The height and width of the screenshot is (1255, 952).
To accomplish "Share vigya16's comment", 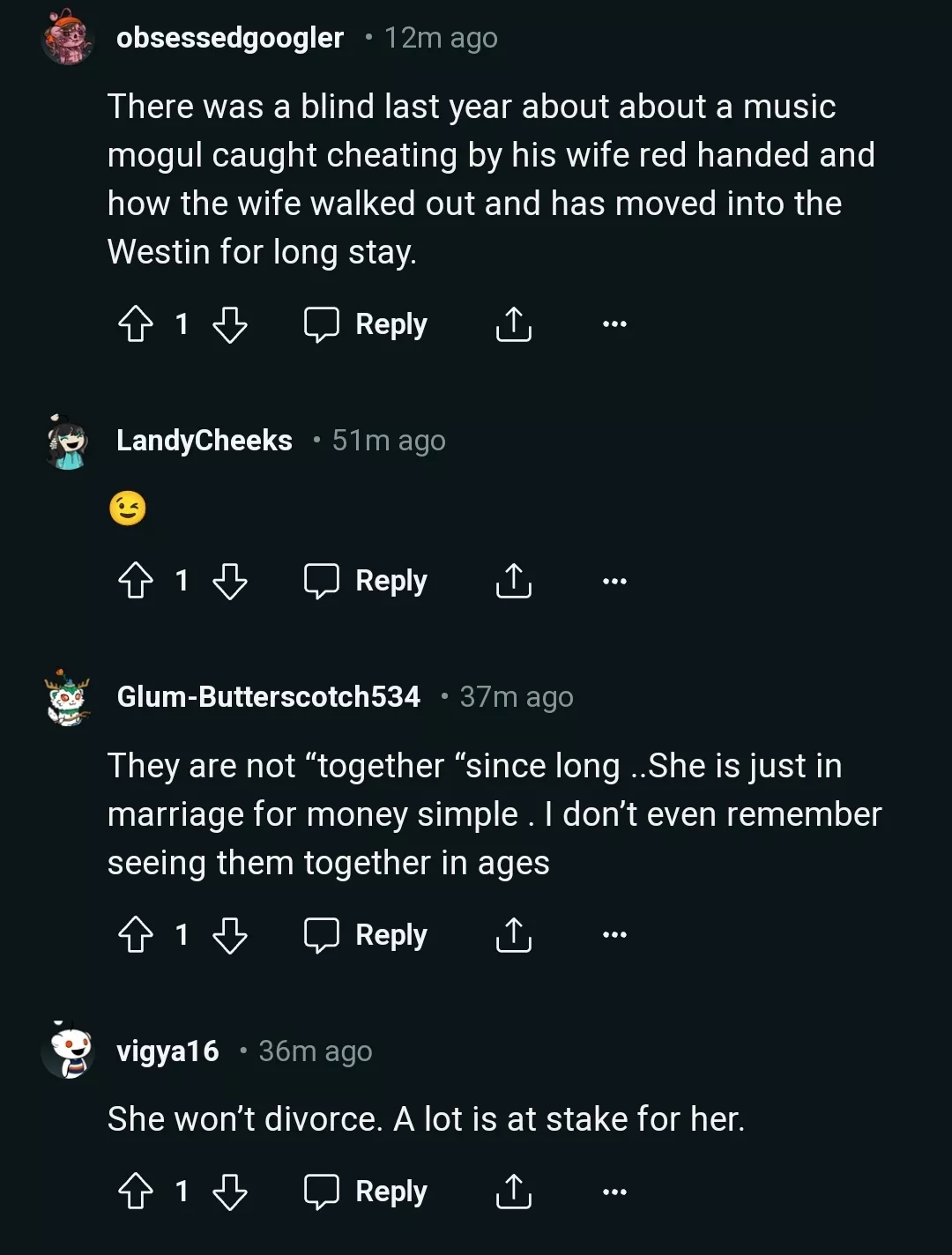I will coord(513,1192).
